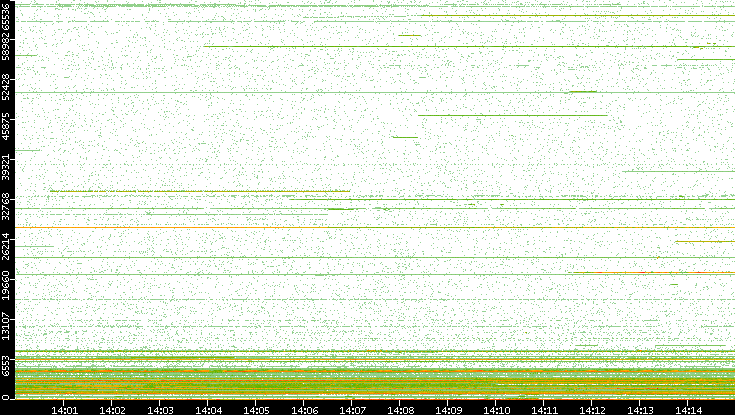Choose the 14:08 time axis label
Image resolution: width=735 pixels, height=415 pixels.
[x=400, y=411]
